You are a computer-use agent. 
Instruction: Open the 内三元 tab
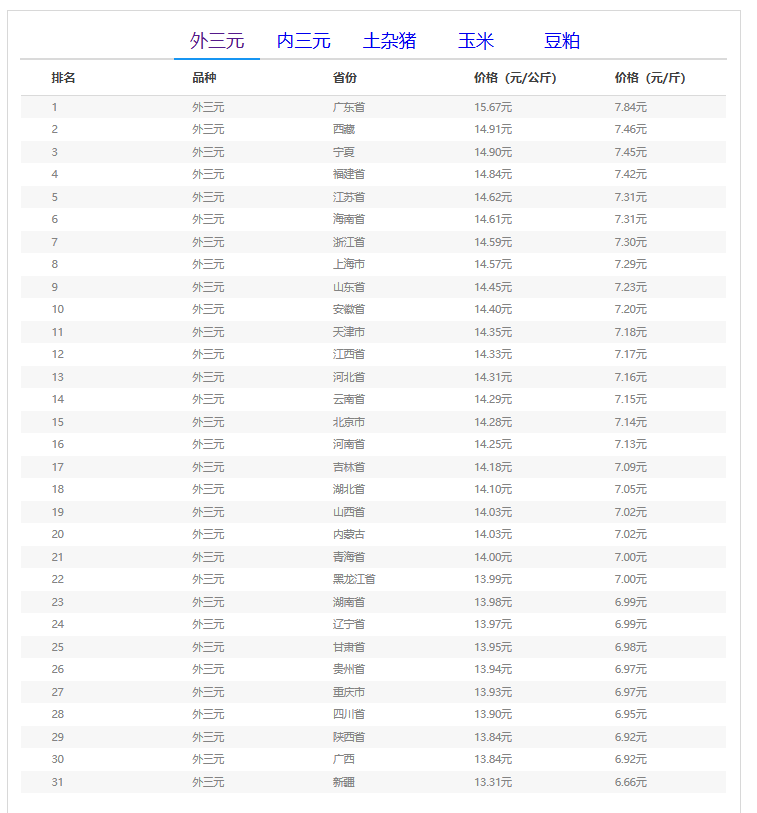click(x=303, y=41)
